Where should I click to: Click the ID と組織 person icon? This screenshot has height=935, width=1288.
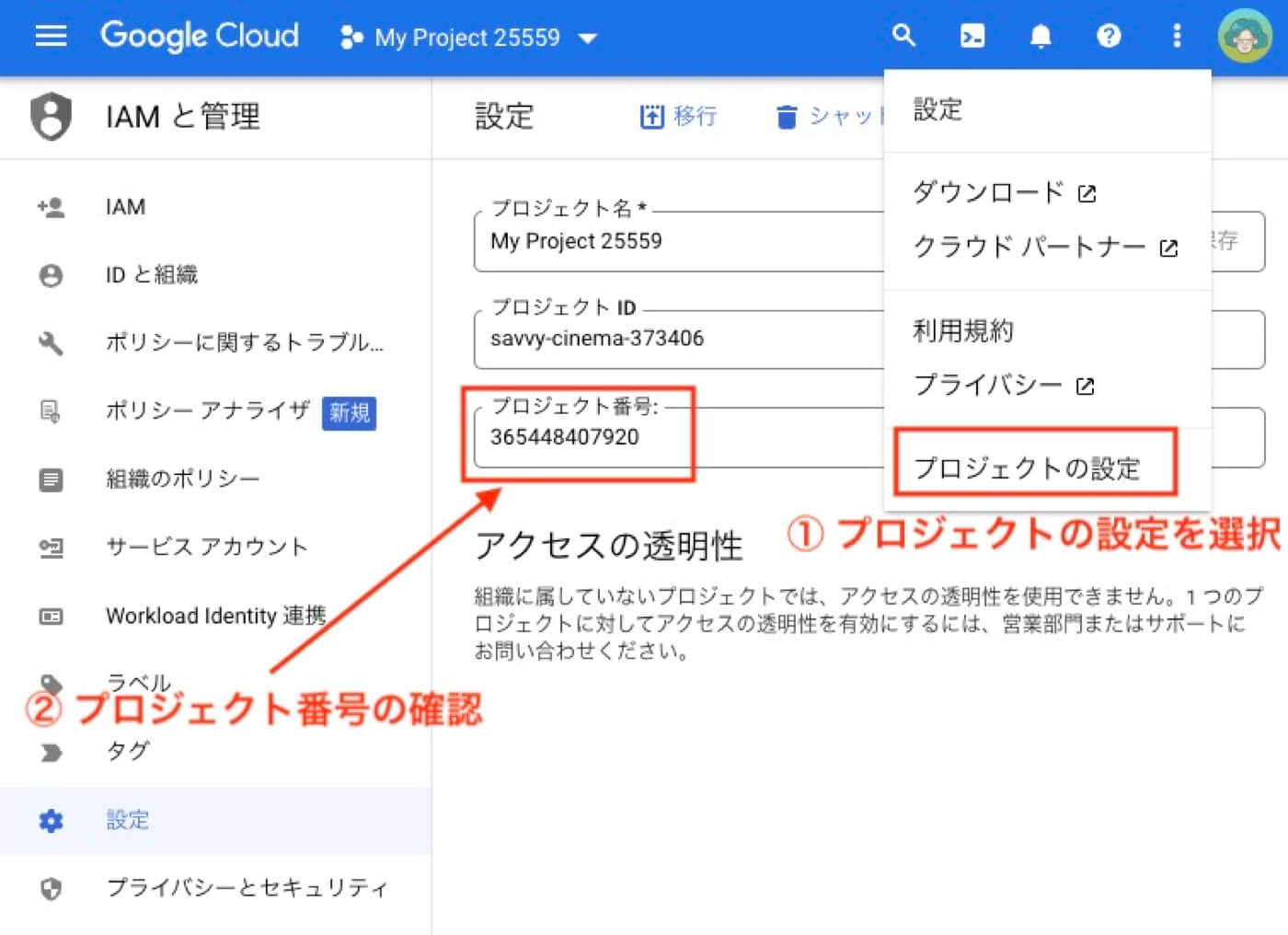pos(51,275)
